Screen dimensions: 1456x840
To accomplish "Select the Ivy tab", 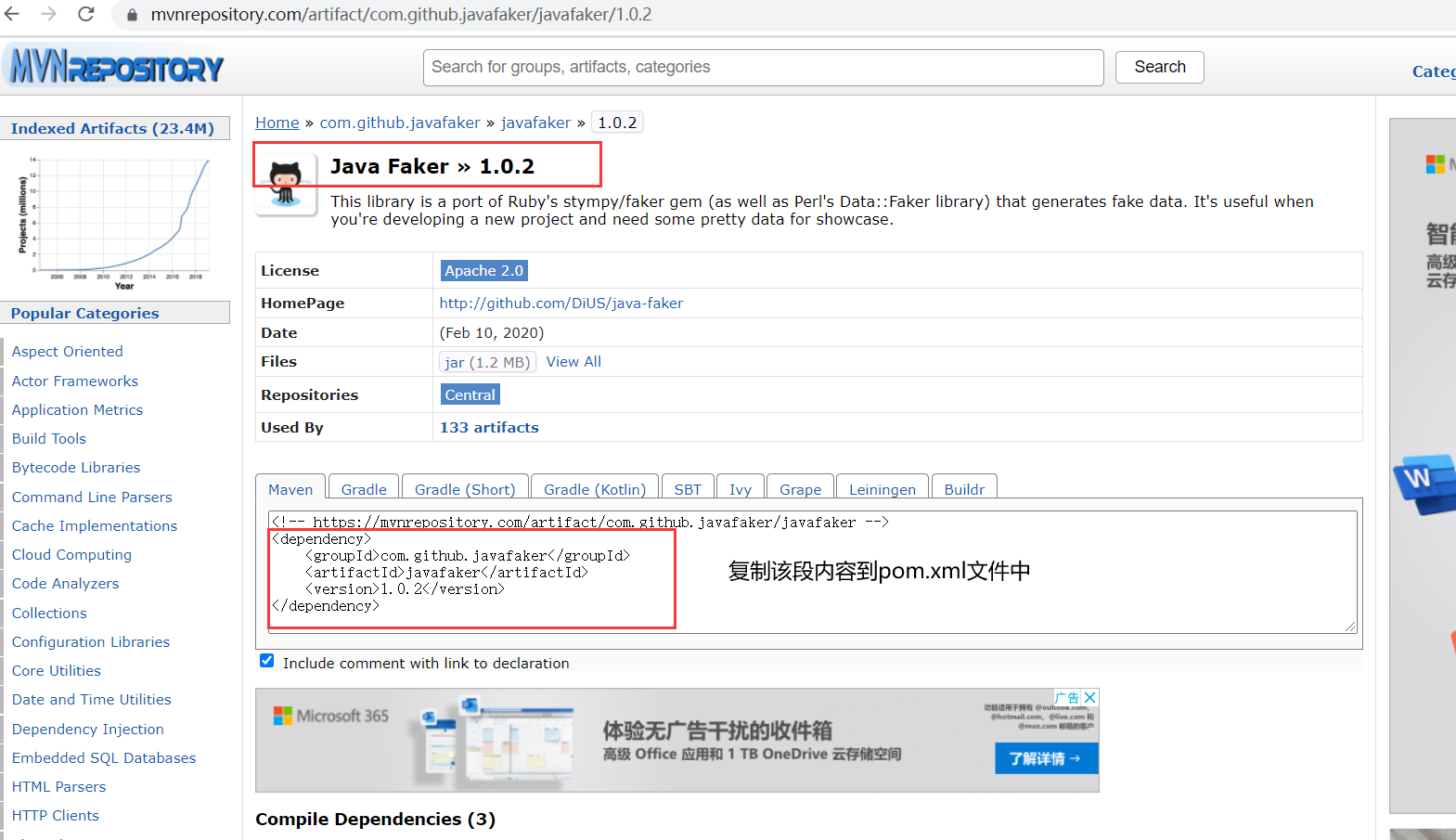I will (x=741, y=489).
